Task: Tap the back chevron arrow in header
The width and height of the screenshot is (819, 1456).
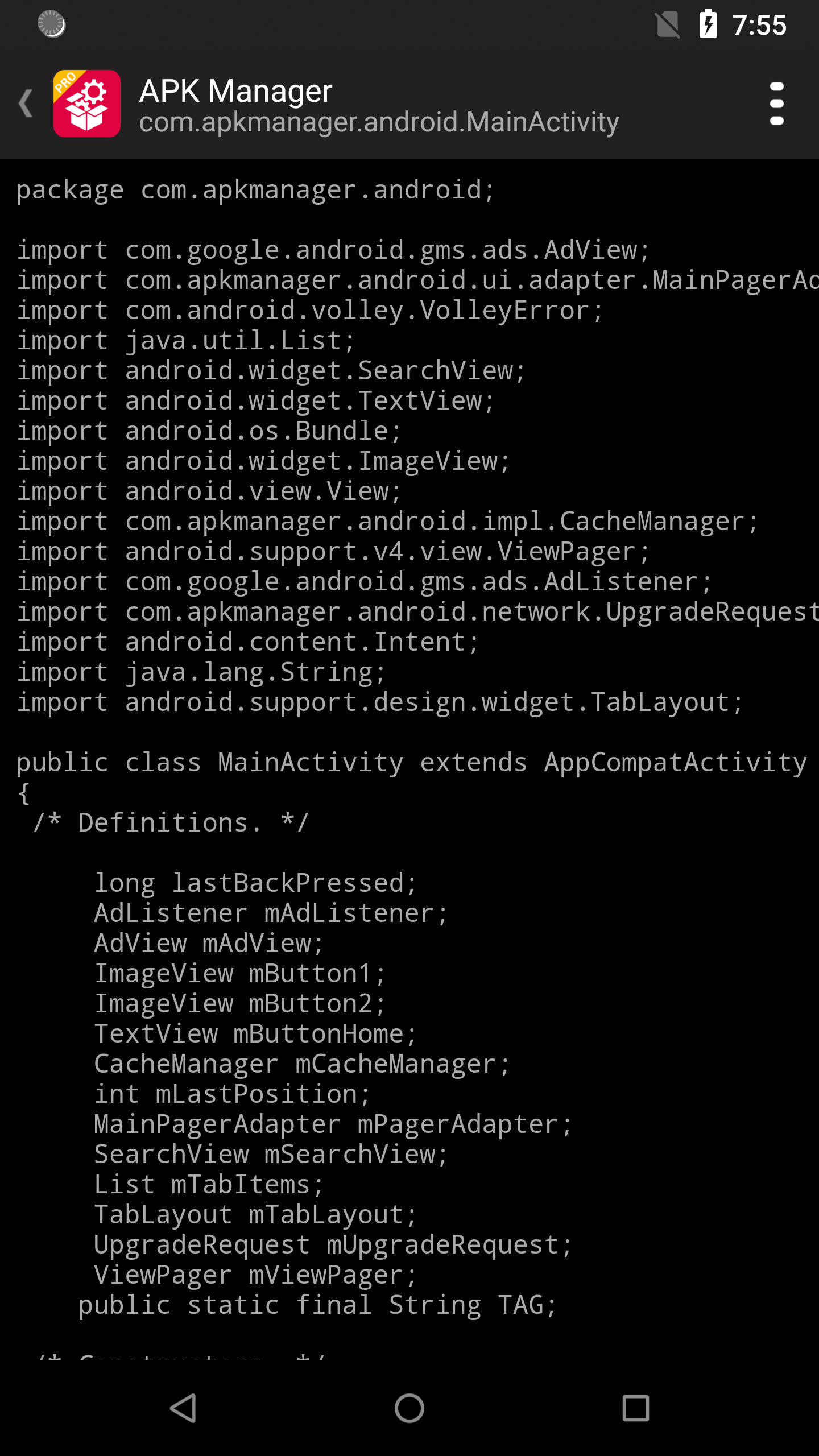Action: tap(26, 104)
